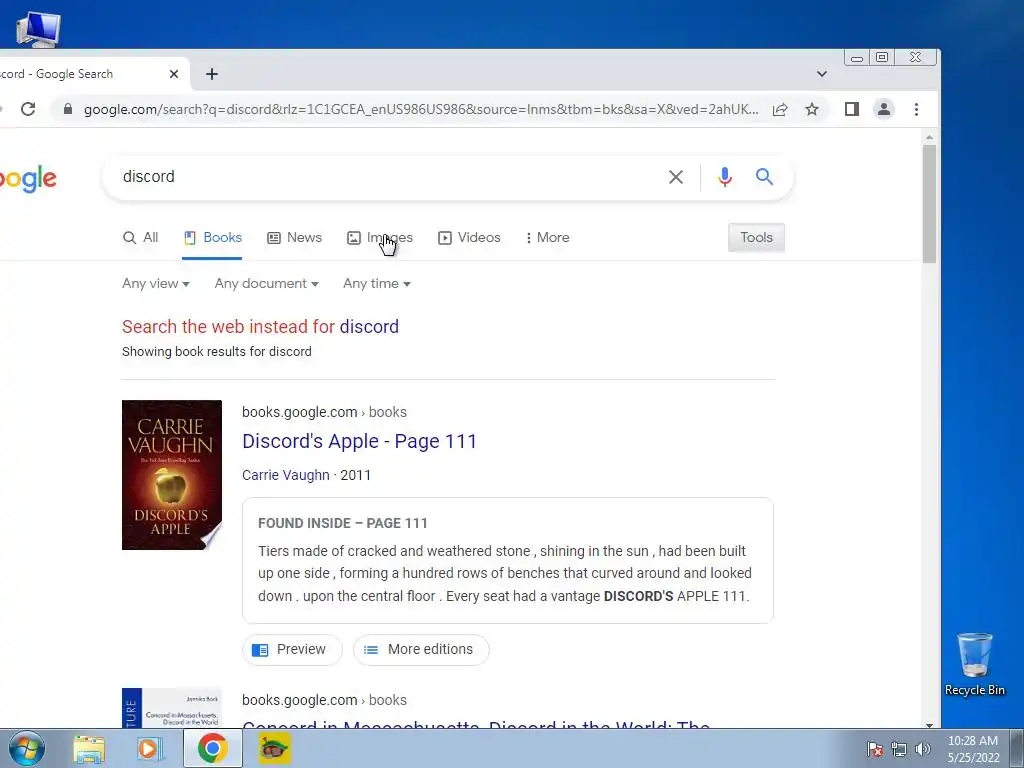Switch to the News tab
This screenshot has height=768, width=1024.
click(x=295, y=238)
